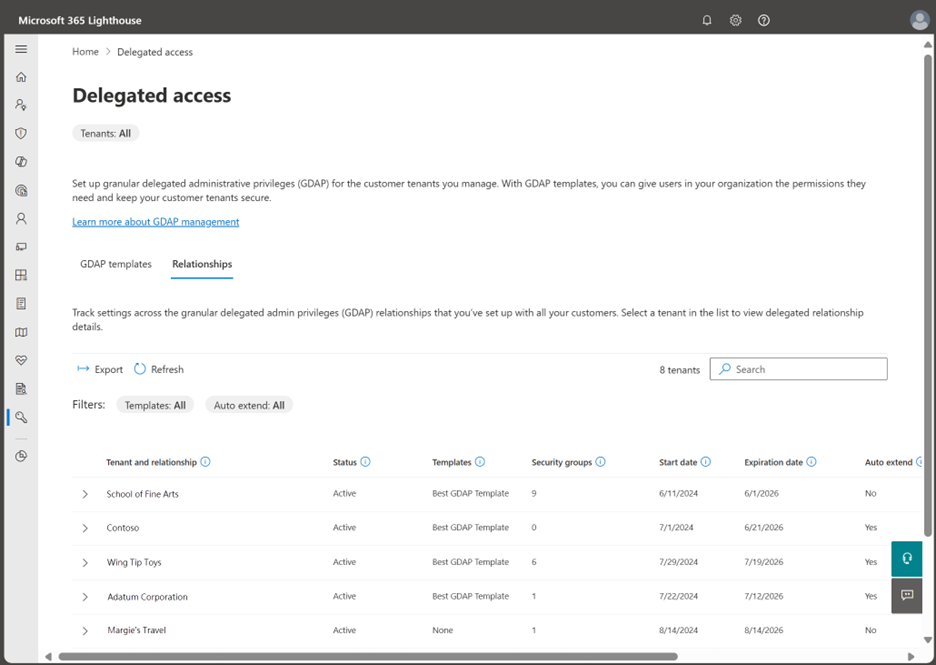Click Delegated access breadcrumb item

(155, 52)
